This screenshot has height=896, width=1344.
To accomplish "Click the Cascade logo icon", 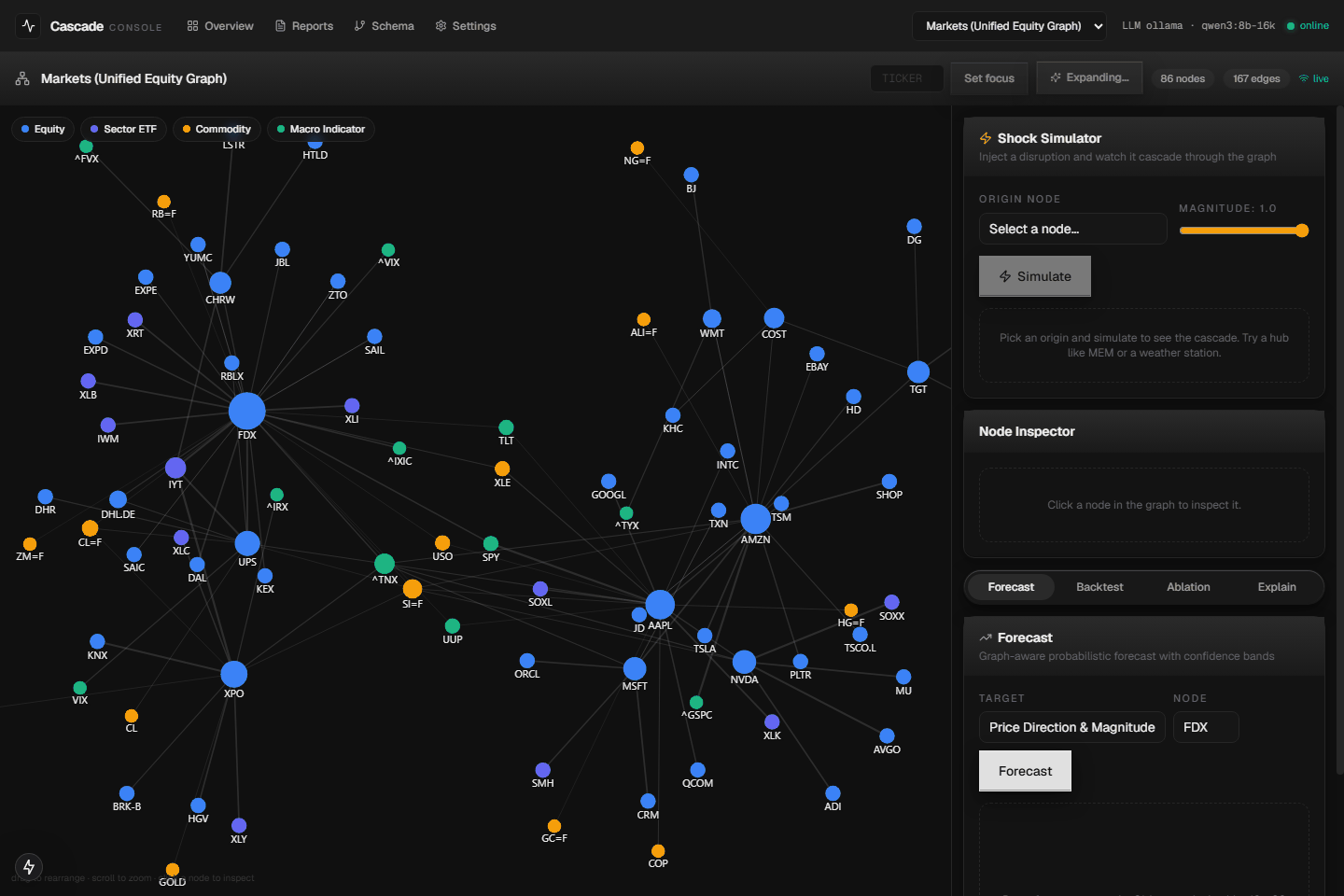I will click(x=28, y=26).
